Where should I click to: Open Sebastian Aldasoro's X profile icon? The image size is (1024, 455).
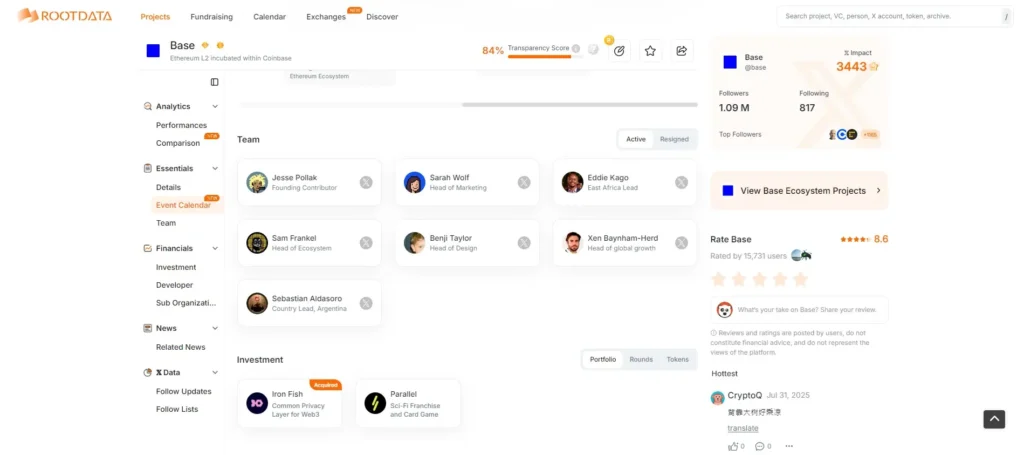[366, 303]
